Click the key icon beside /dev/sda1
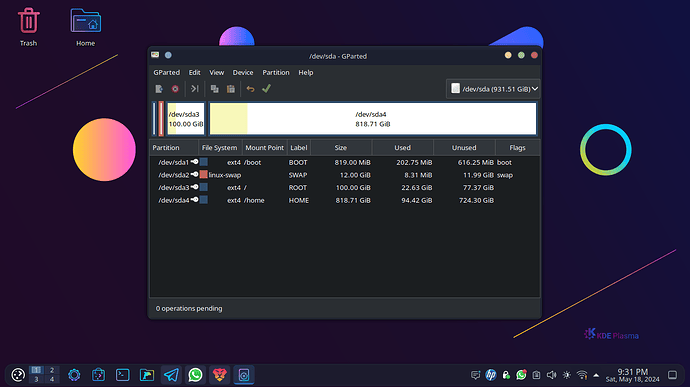The image size is (690, 387). [195, 162]
